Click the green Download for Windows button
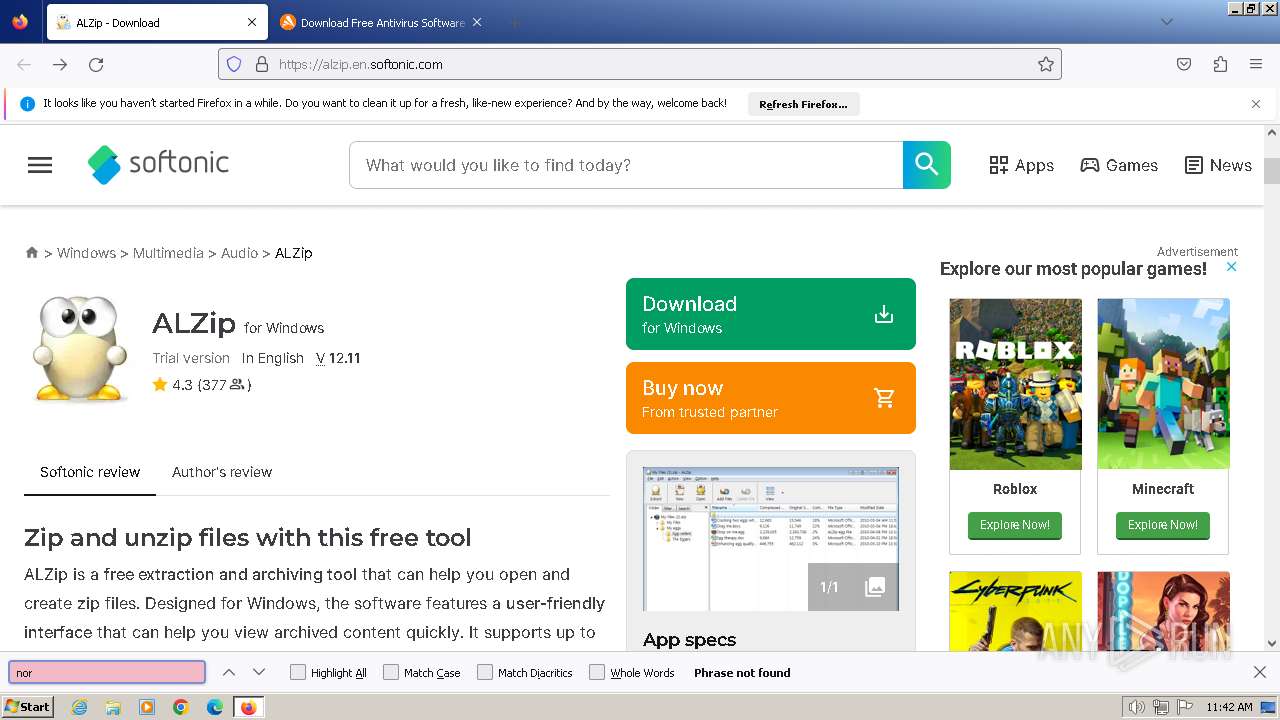The height and width of the screenshot is (720, 1280). pyautogui.click(x=771, y=314)
